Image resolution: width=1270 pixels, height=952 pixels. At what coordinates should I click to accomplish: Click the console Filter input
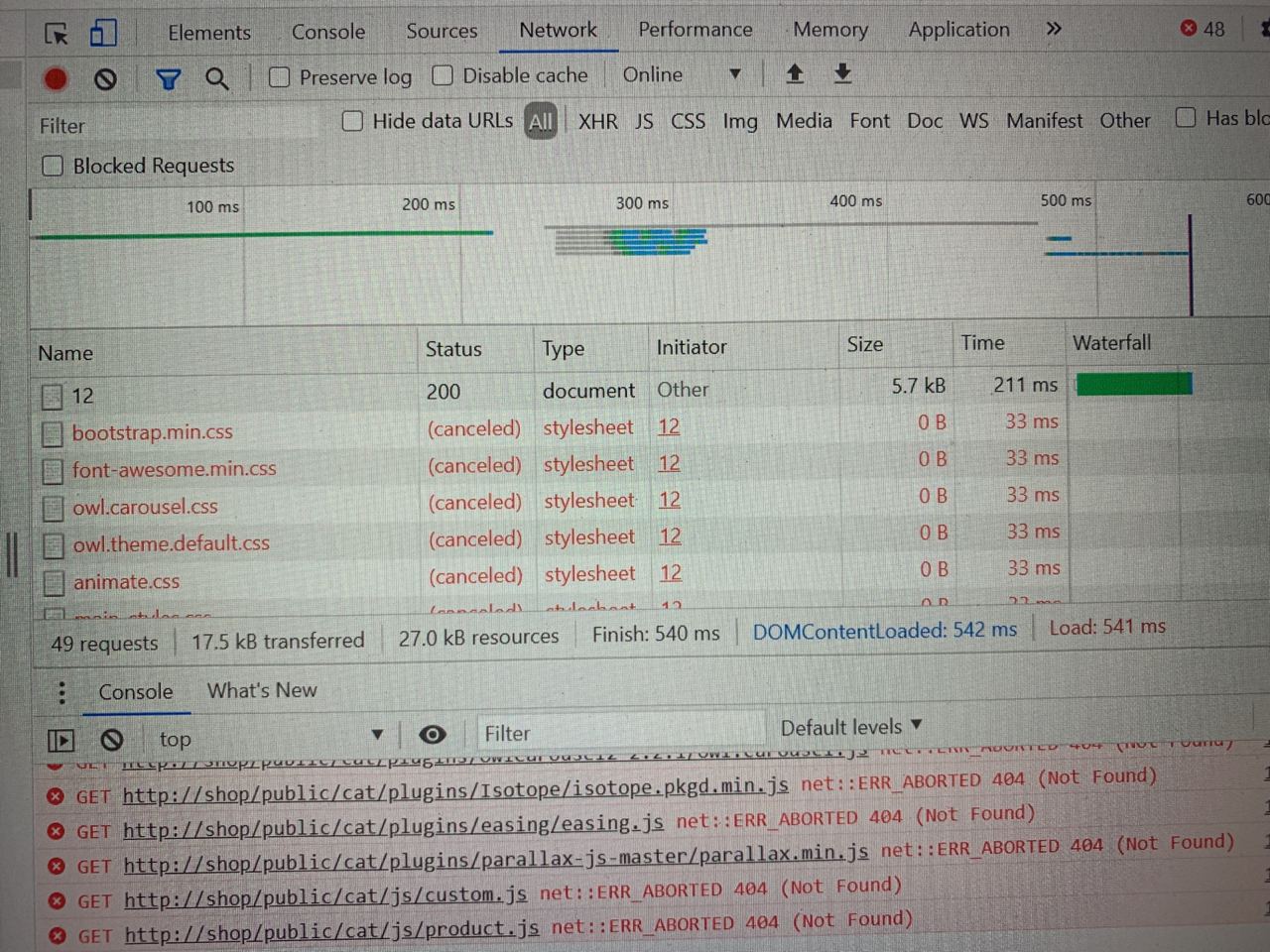point(621,733)
